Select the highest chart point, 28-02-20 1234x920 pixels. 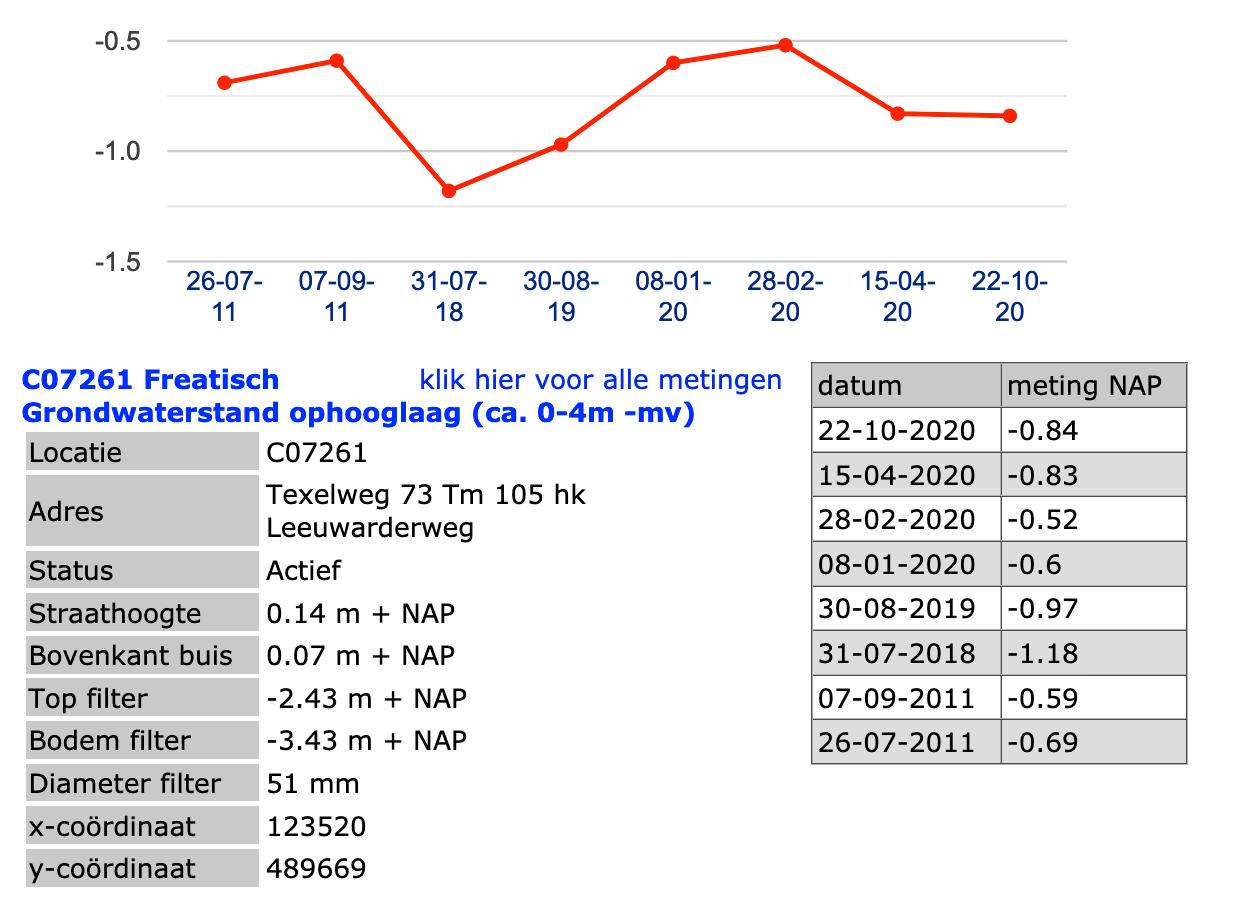coord(785,45)
